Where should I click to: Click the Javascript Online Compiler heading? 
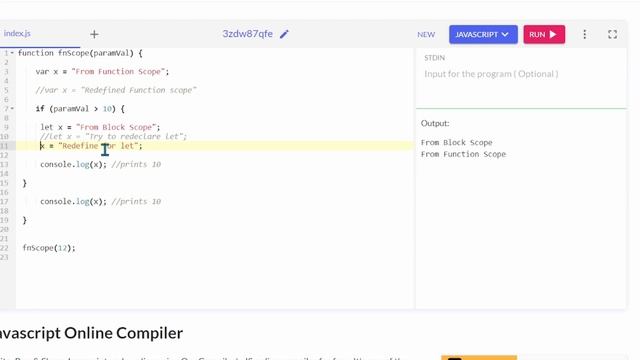91,333
